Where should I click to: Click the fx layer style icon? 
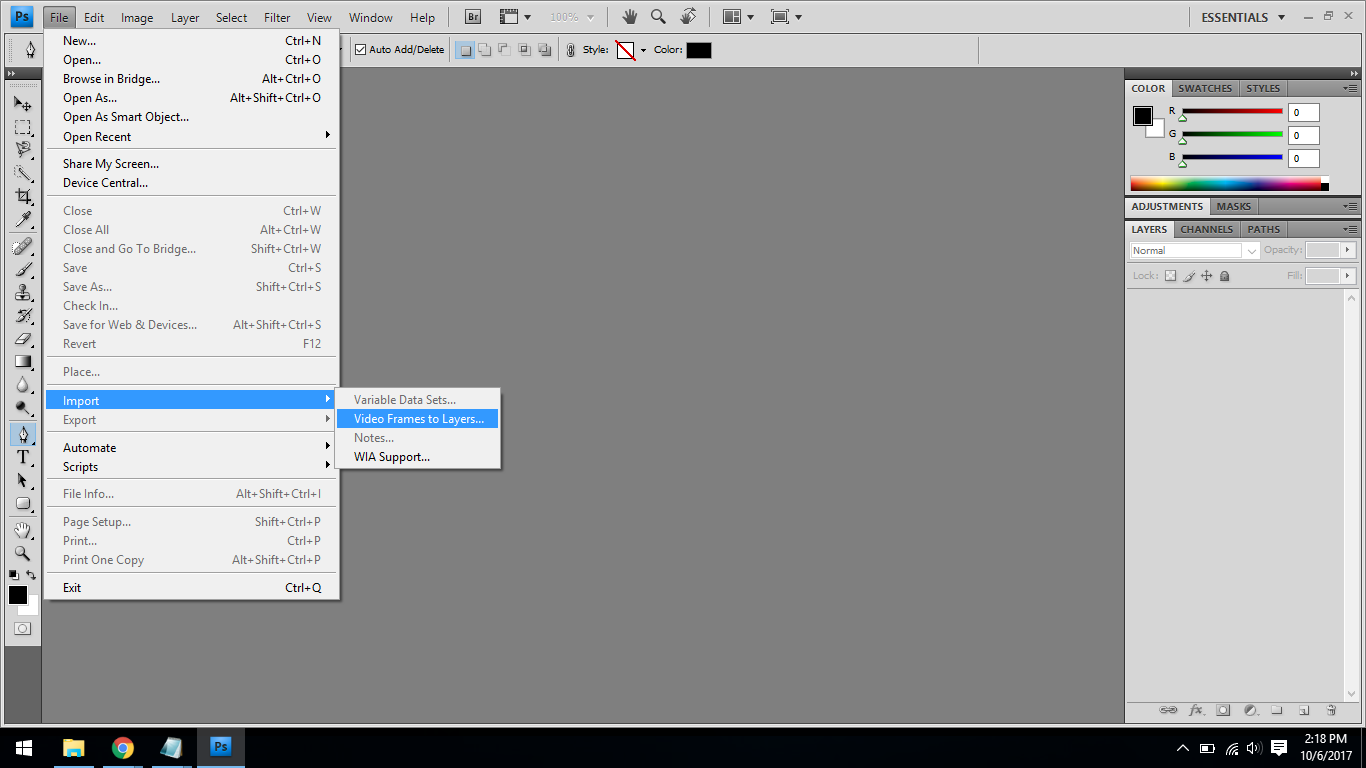1196,710
